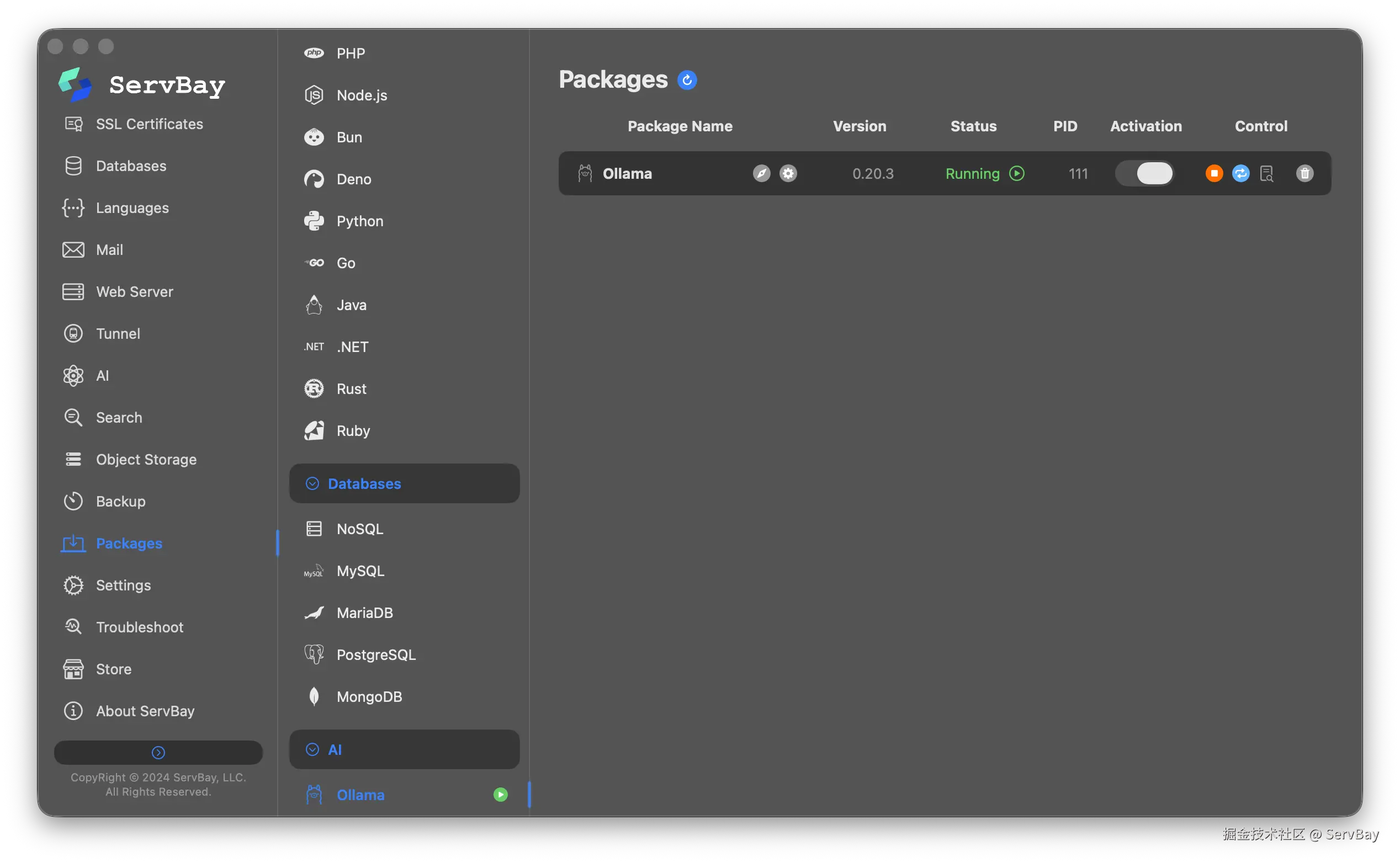View Ollama logs with document search icon
This screenshot has height=863, width=1400.
(x=1266, y=173)
